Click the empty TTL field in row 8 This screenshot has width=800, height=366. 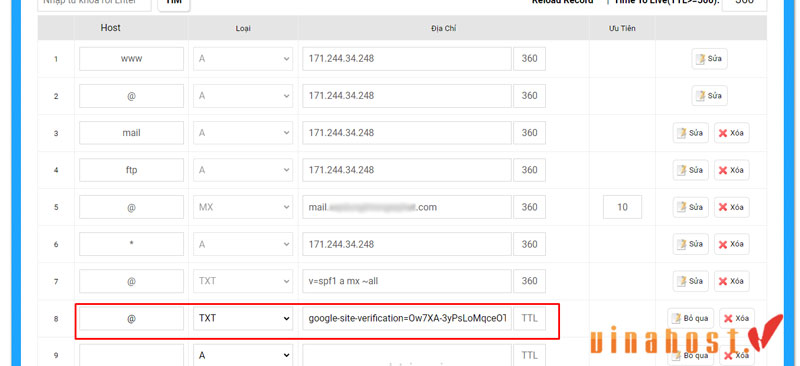click(x=530, y=318)
